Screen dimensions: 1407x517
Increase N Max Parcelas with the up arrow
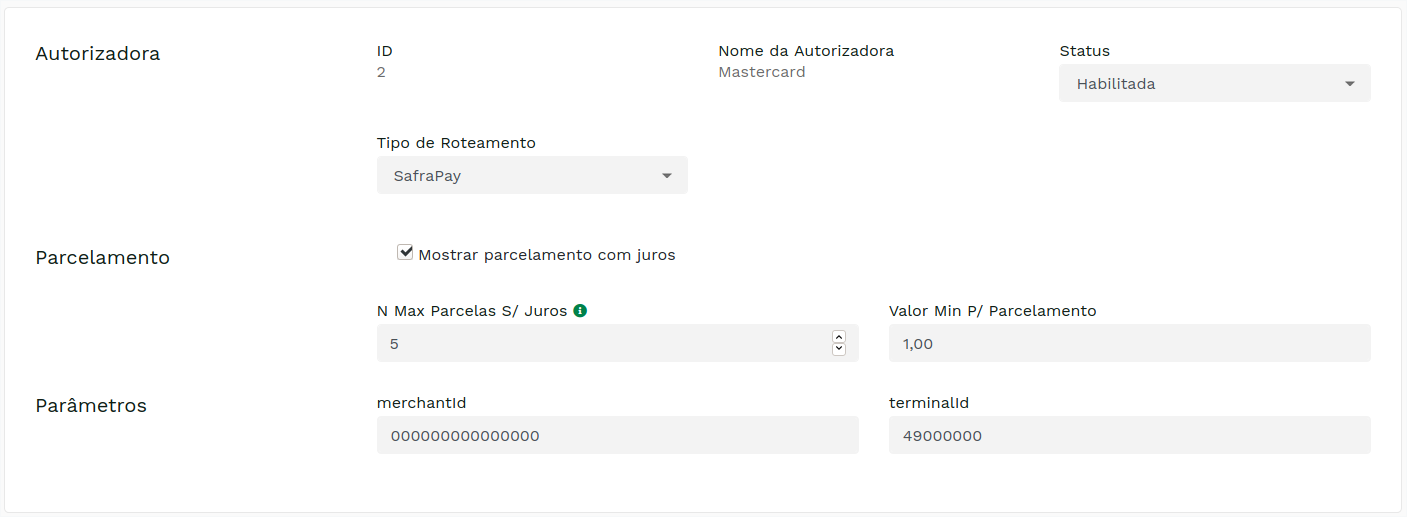tap(839, 337)
